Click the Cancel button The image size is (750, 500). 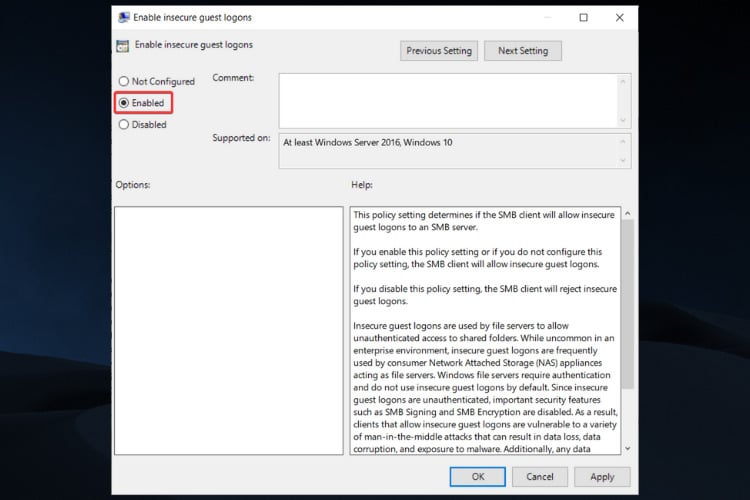click(x=540, y=477)
